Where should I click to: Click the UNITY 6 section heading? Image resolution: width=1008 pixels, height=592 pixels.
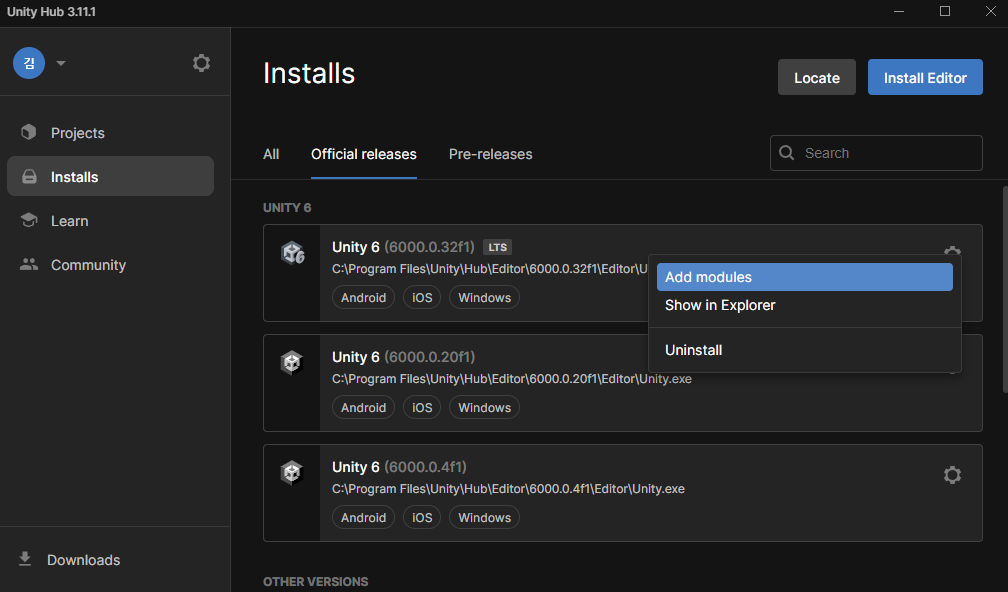(x=287, y=208)
